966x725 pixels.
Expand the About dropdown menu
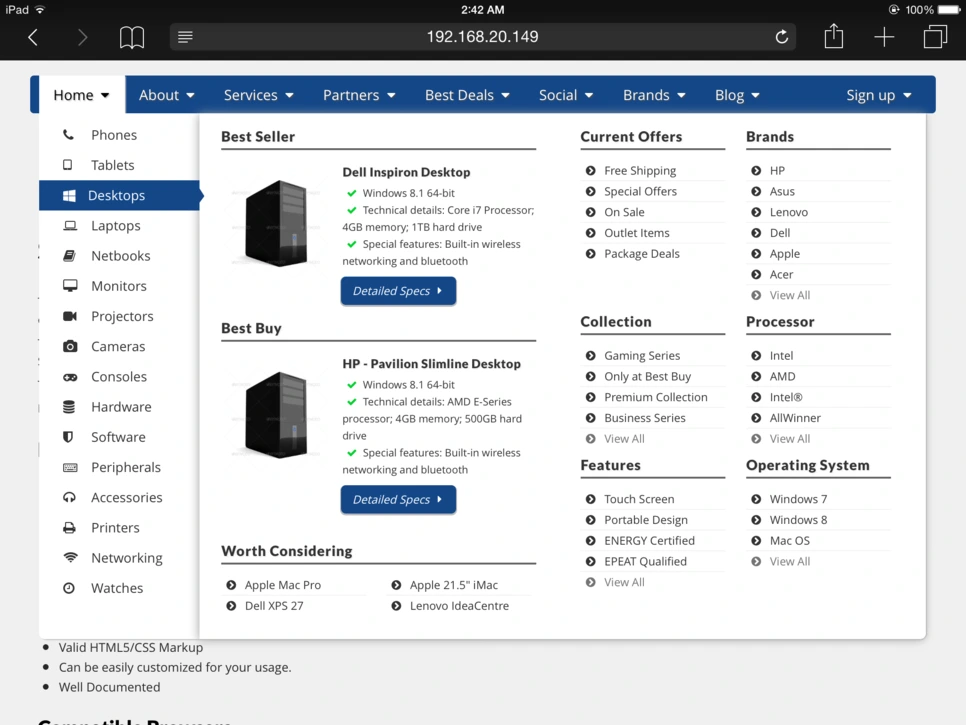point(166,95)
